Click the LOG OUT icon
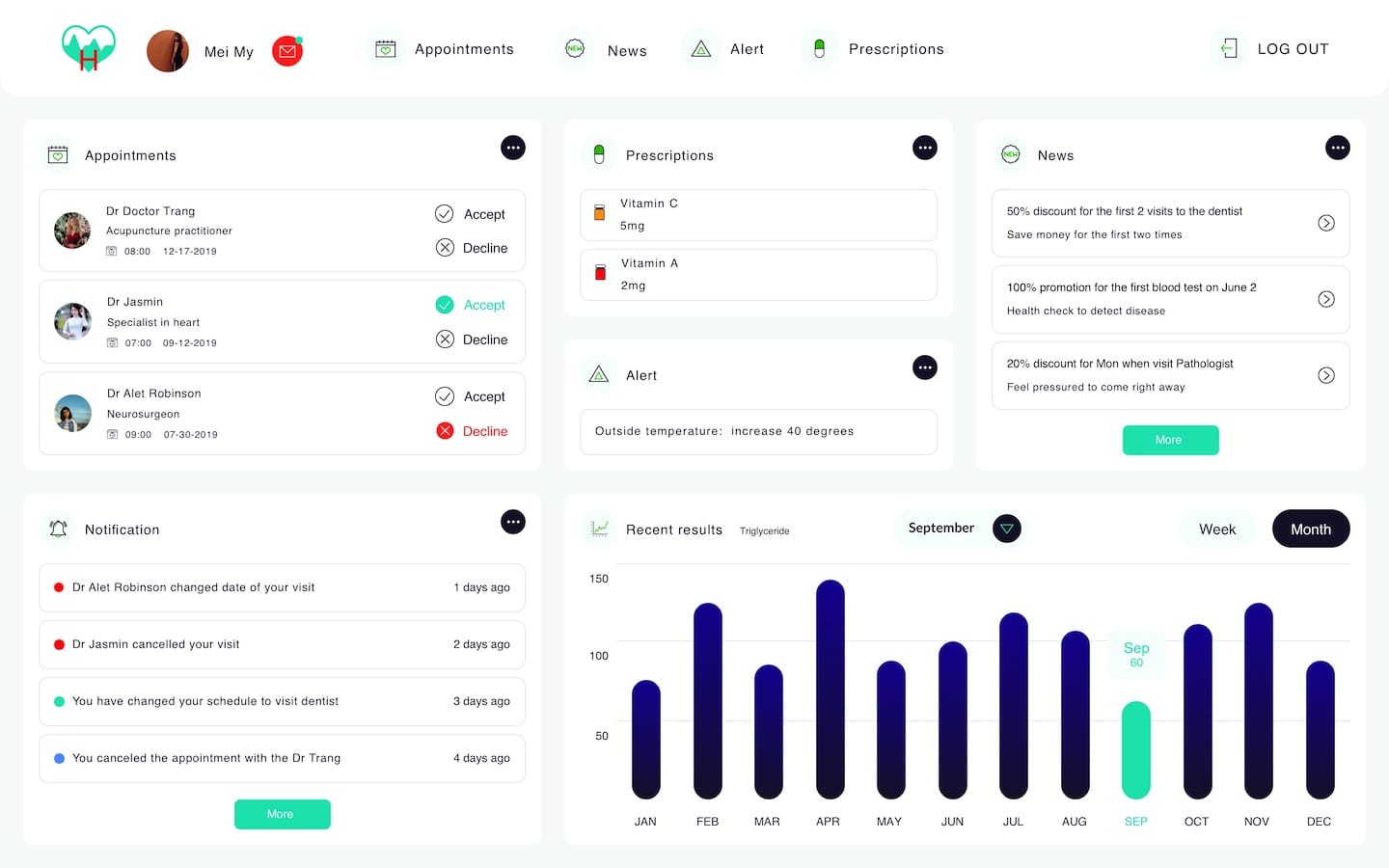 [1229, 48]
